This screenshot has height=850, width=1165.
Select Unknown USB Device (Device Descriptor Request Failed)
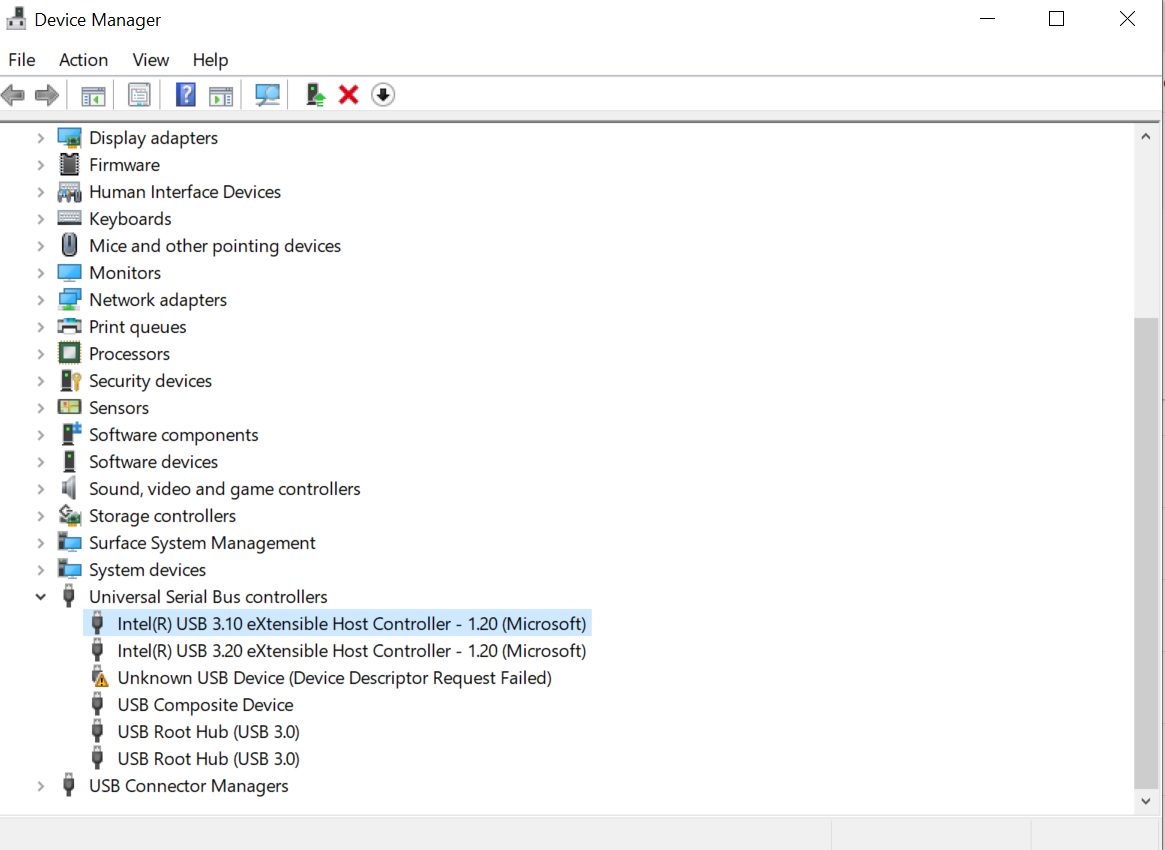(334, 678)
